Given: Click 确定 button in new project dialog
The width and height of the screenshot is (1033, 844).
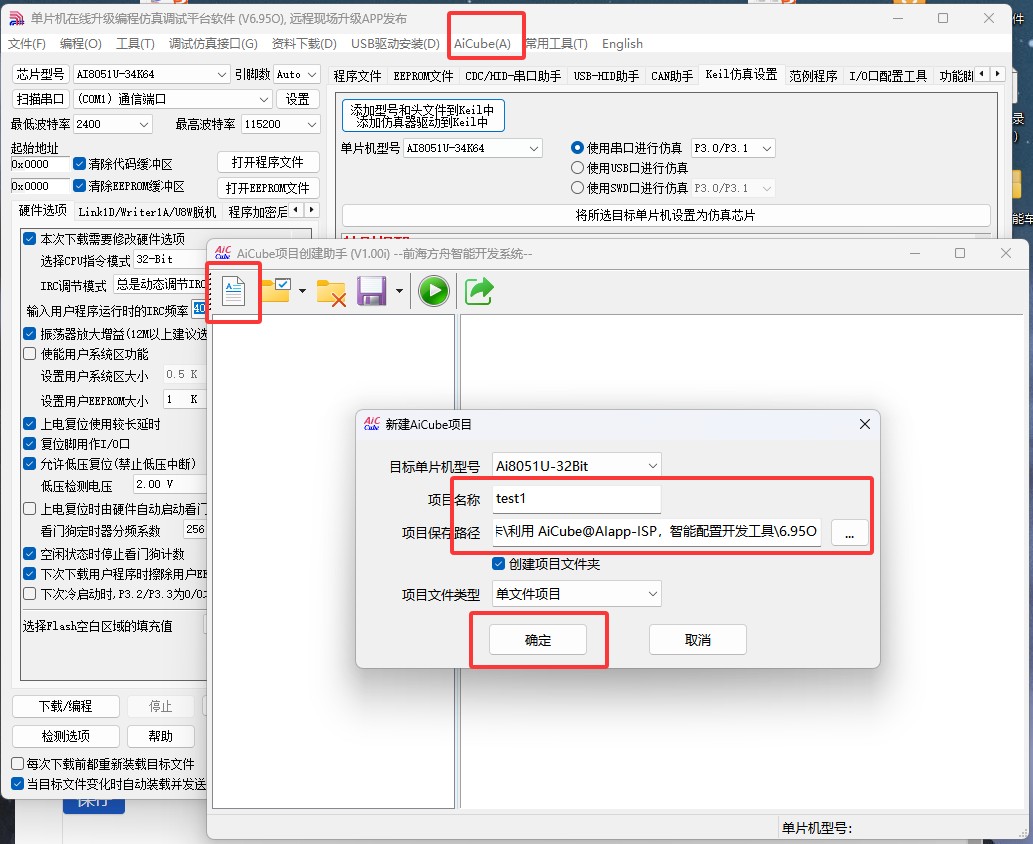Looking at the screenshot, I should pos(538,640).
